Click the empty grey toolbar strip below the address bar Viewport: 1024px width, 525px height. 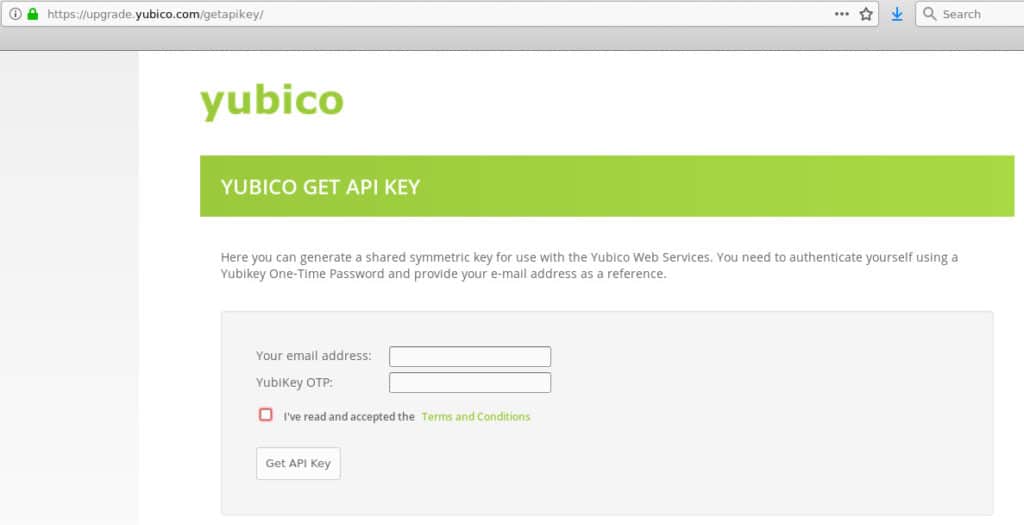pyautogui.click(x=512, y=39)
